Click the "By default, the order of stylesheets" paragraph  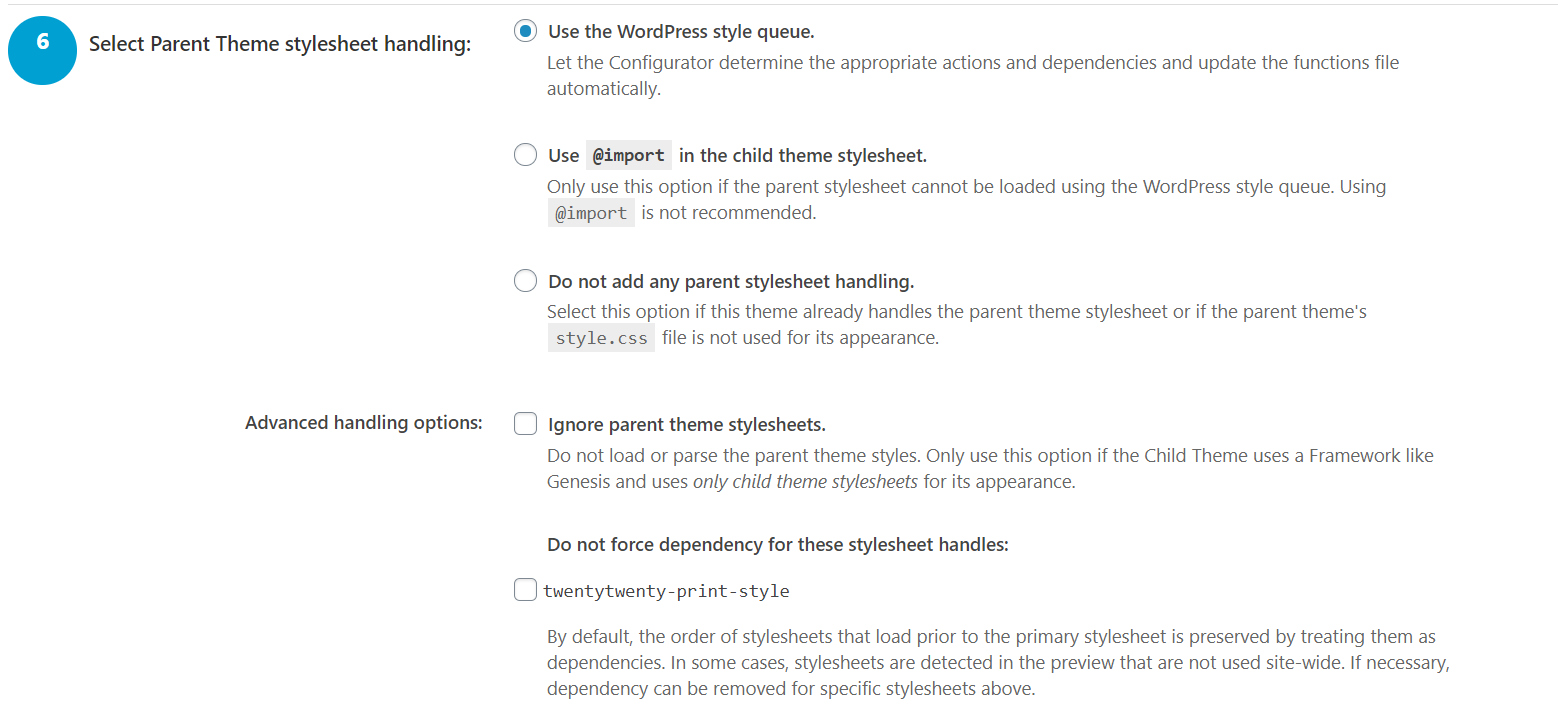point(990,662)
